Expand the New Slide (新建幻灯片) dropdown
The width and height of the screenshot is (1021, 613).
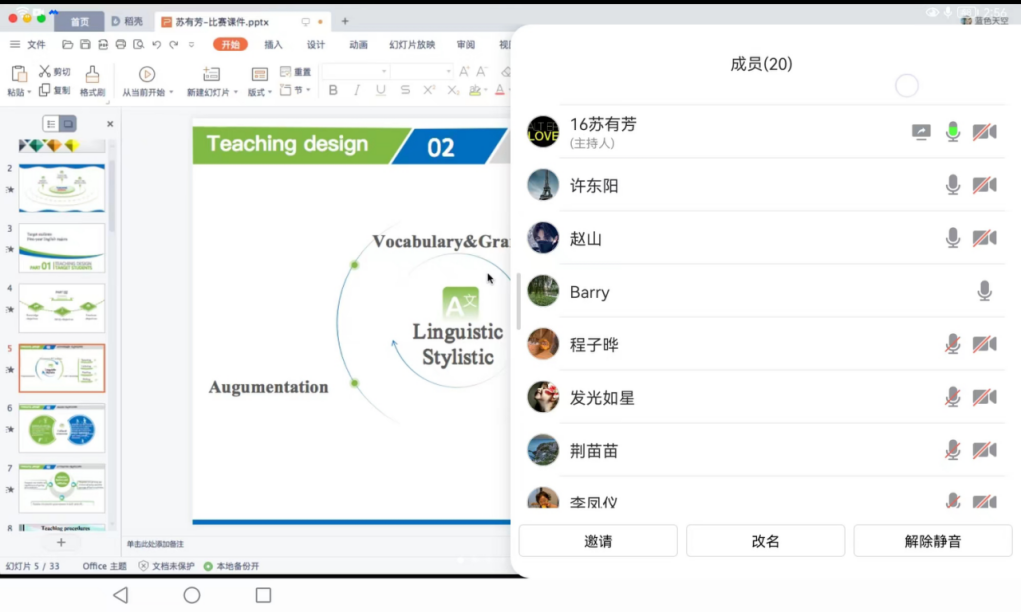[236, 93]
